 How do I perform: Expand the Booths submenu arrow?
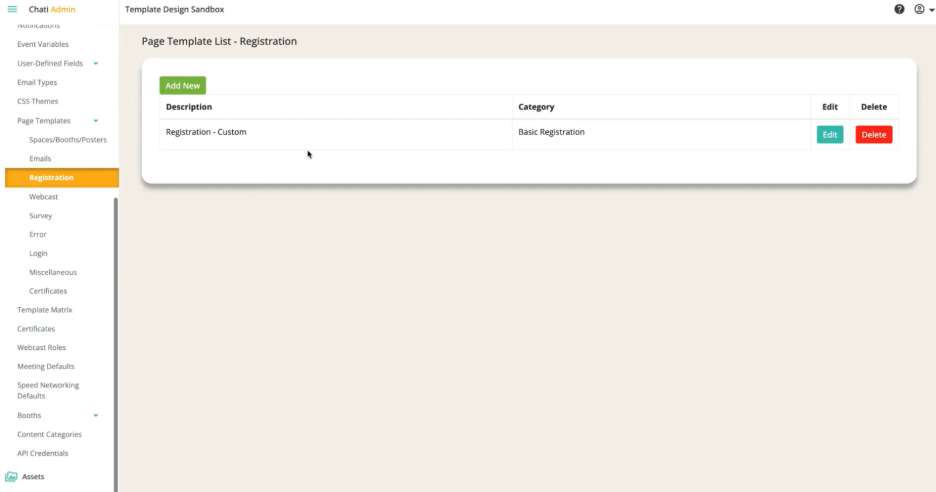pos(96,415)
